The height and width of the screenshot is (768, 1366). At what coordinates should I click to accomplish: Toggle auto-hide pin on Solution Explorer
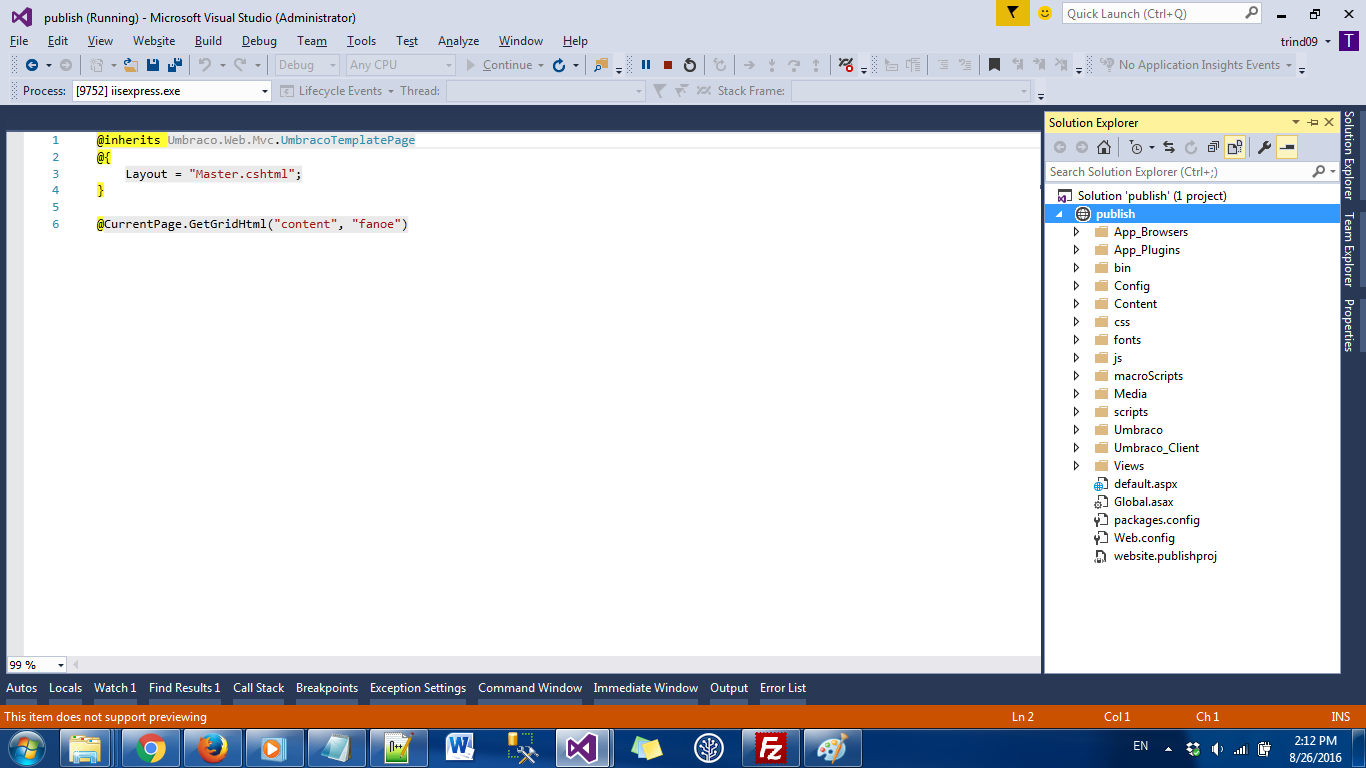click(x=1313, y=122)
